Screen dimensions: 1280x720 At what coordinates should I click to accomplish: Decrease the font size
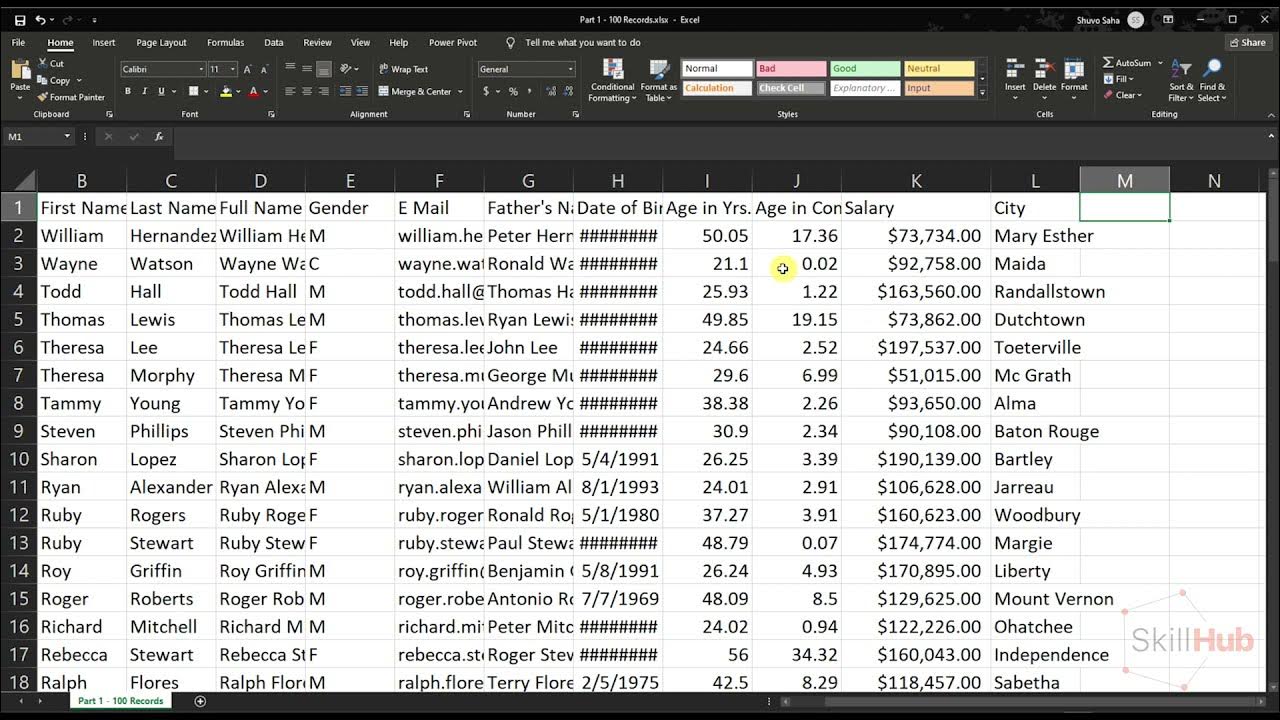264,69
